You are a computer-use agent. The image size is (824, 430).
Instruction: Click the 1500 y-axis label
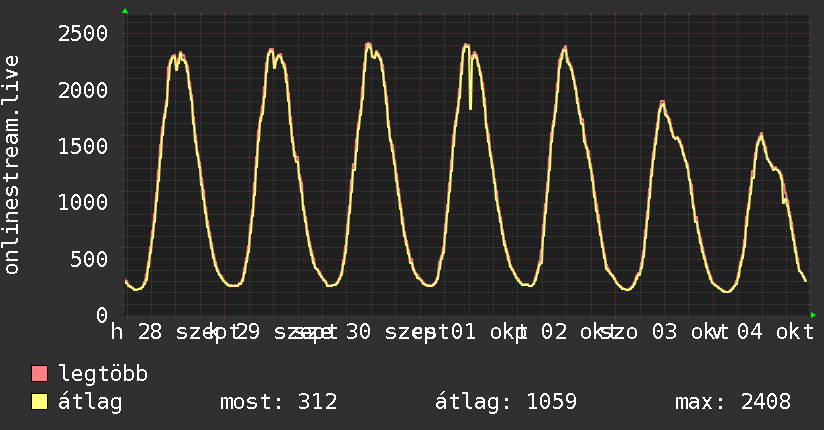[83, 147]
